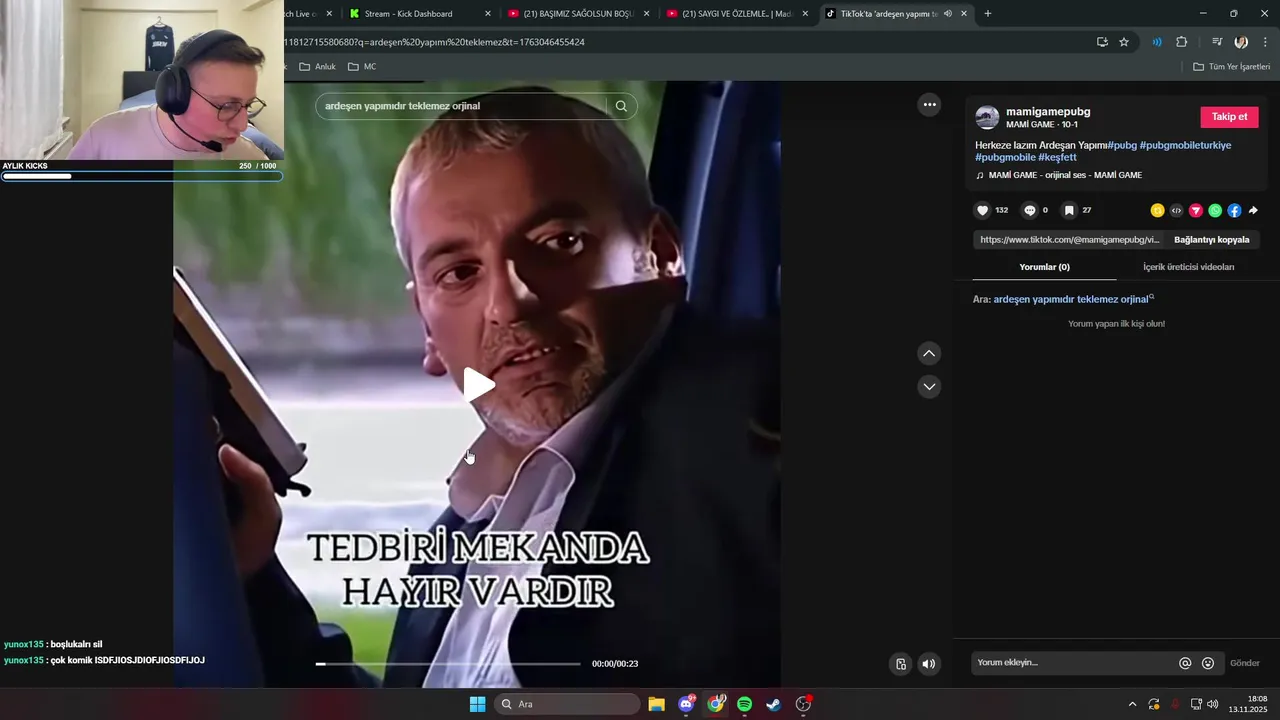Search ardeşen yapımıdır teklemez orjinal suggestion
Screen dimensions: 1280x720
click(1070, 299)
